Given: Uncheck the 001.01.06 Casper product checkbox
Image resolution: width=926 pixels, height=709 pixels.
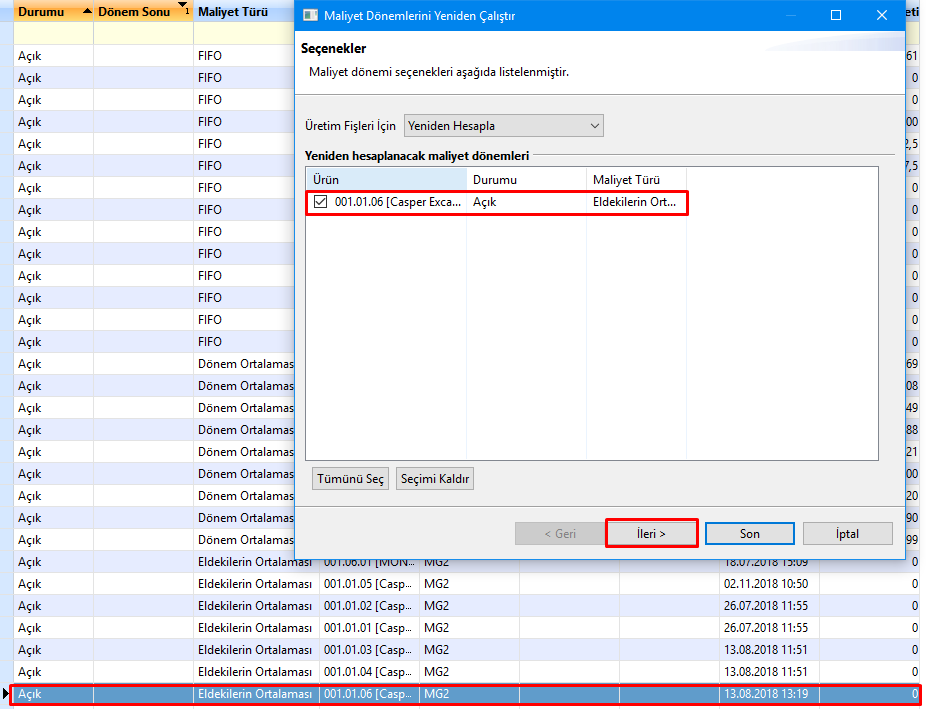Looking at the screenshot, I should pyautogui.click(x=320, y=202).
